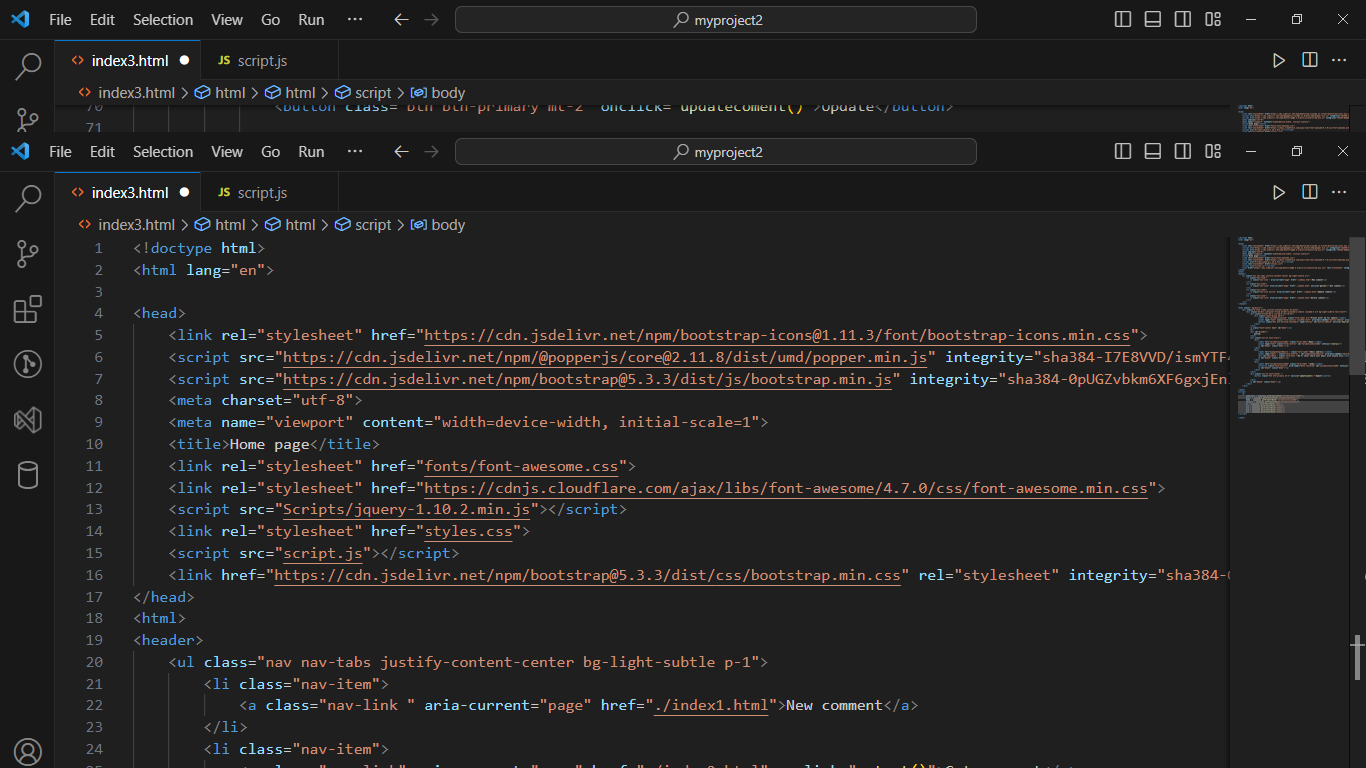Open the overflow menu ellipsis in front window menu bar

coord(354,152)
